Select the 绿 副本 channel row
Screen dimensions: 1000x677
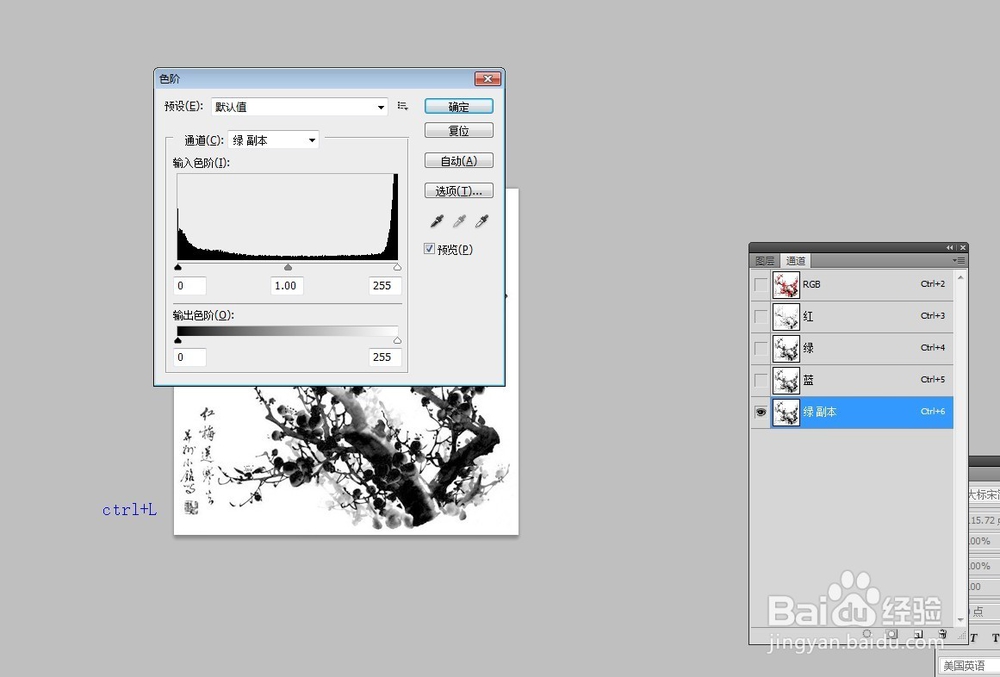853,412
